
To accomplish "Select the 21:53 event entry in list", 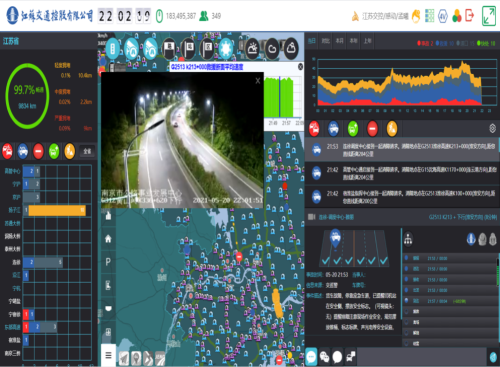I will point(402,150).
